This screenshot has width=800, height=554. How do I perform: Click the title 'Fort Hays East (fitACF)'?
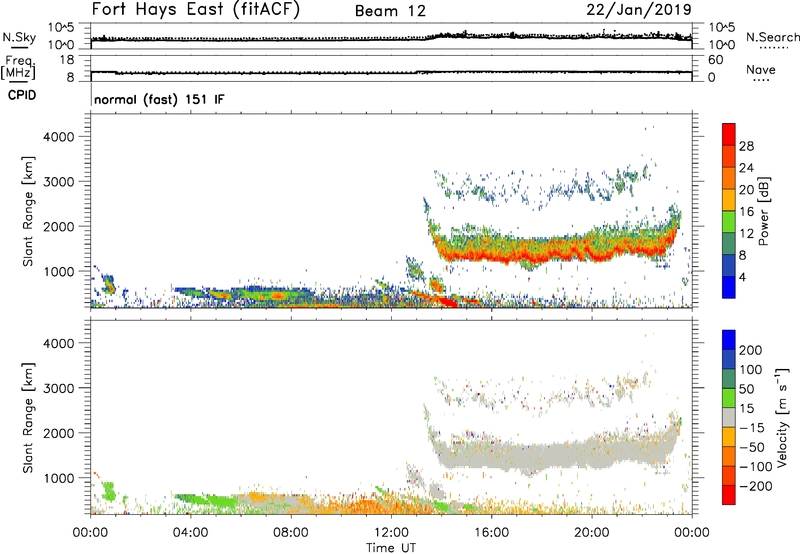(195, 10)
